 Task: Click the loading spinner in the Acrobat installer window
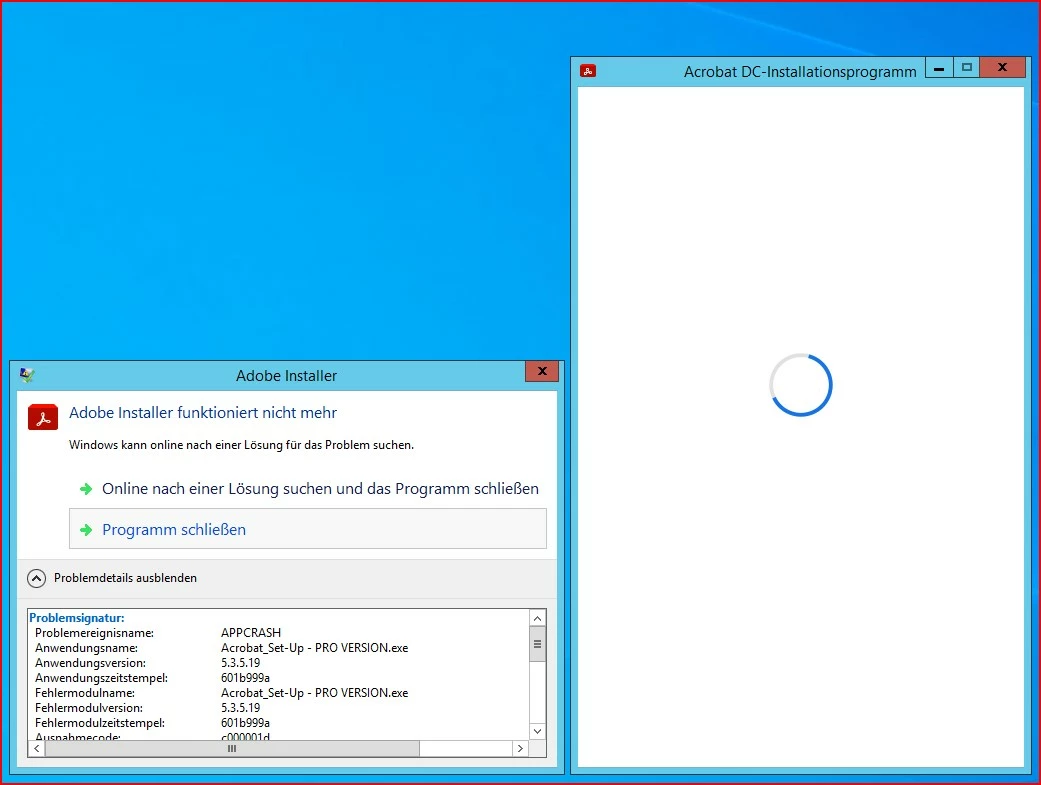(x=801, y=385)
